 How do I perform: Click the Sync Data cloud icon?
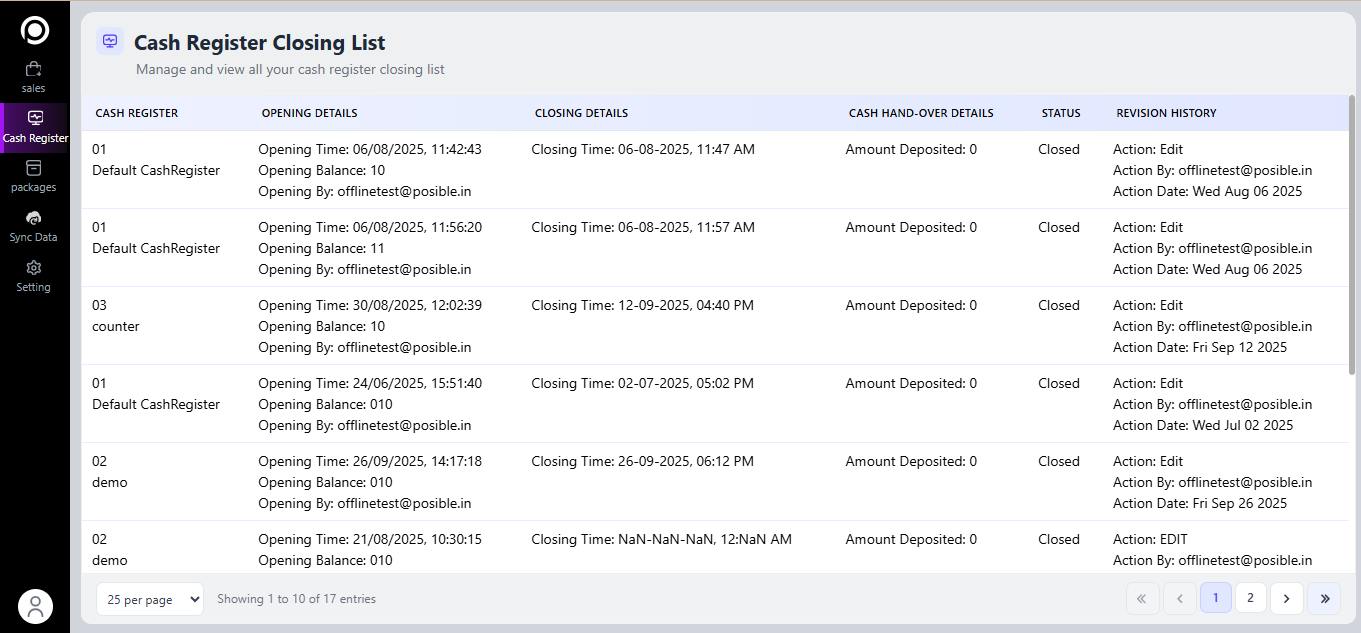(x=34, y=218)
